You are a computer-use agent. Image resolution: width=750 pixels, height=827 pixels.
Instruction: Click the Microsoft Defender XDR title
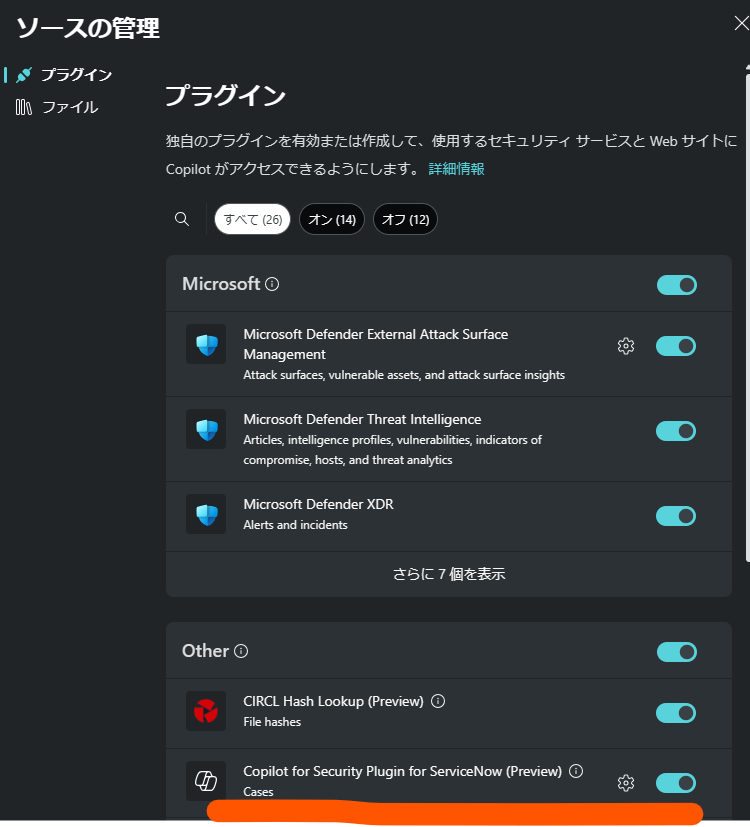(319, 504)
